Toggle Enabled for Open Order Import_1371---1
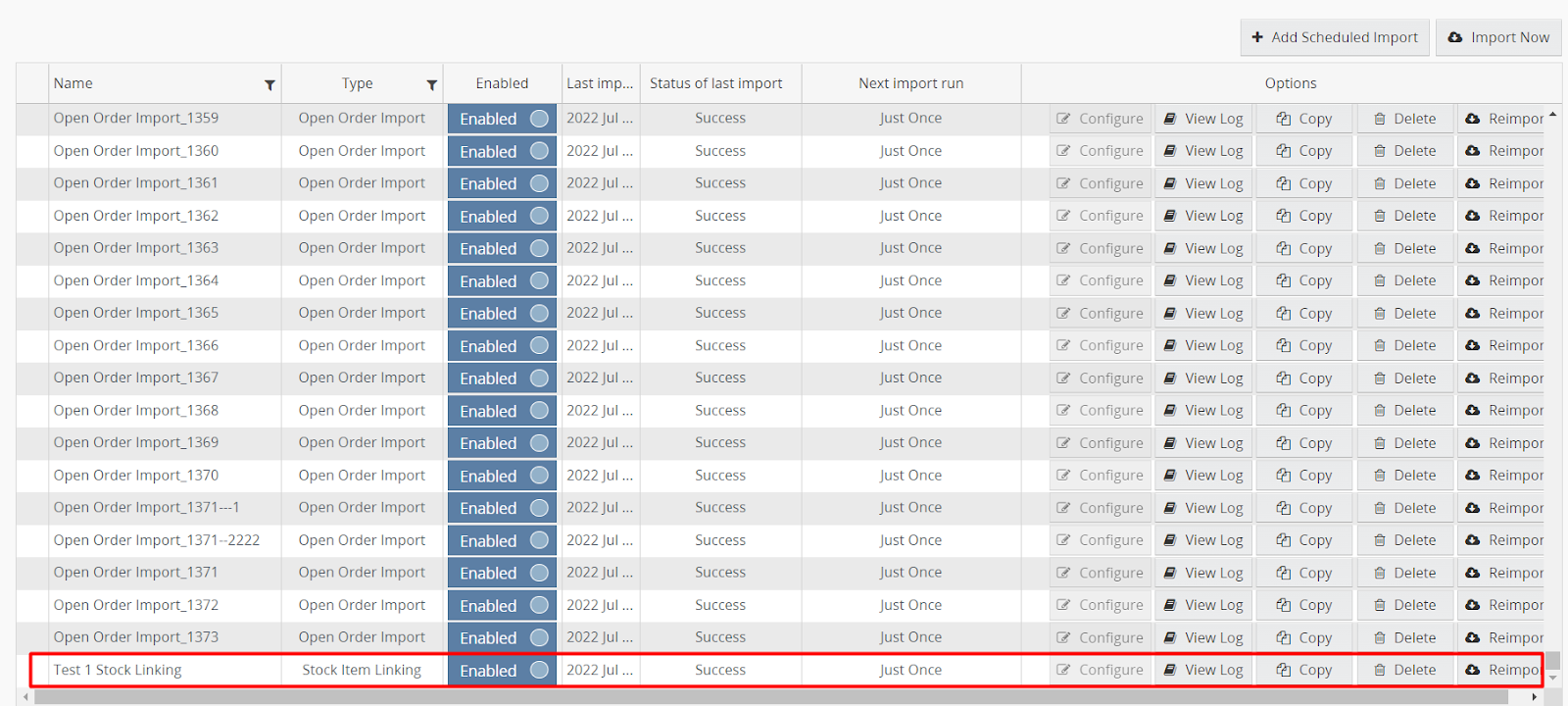The height and width of the screenshot is (706, 1568). (x=502, y=508)
